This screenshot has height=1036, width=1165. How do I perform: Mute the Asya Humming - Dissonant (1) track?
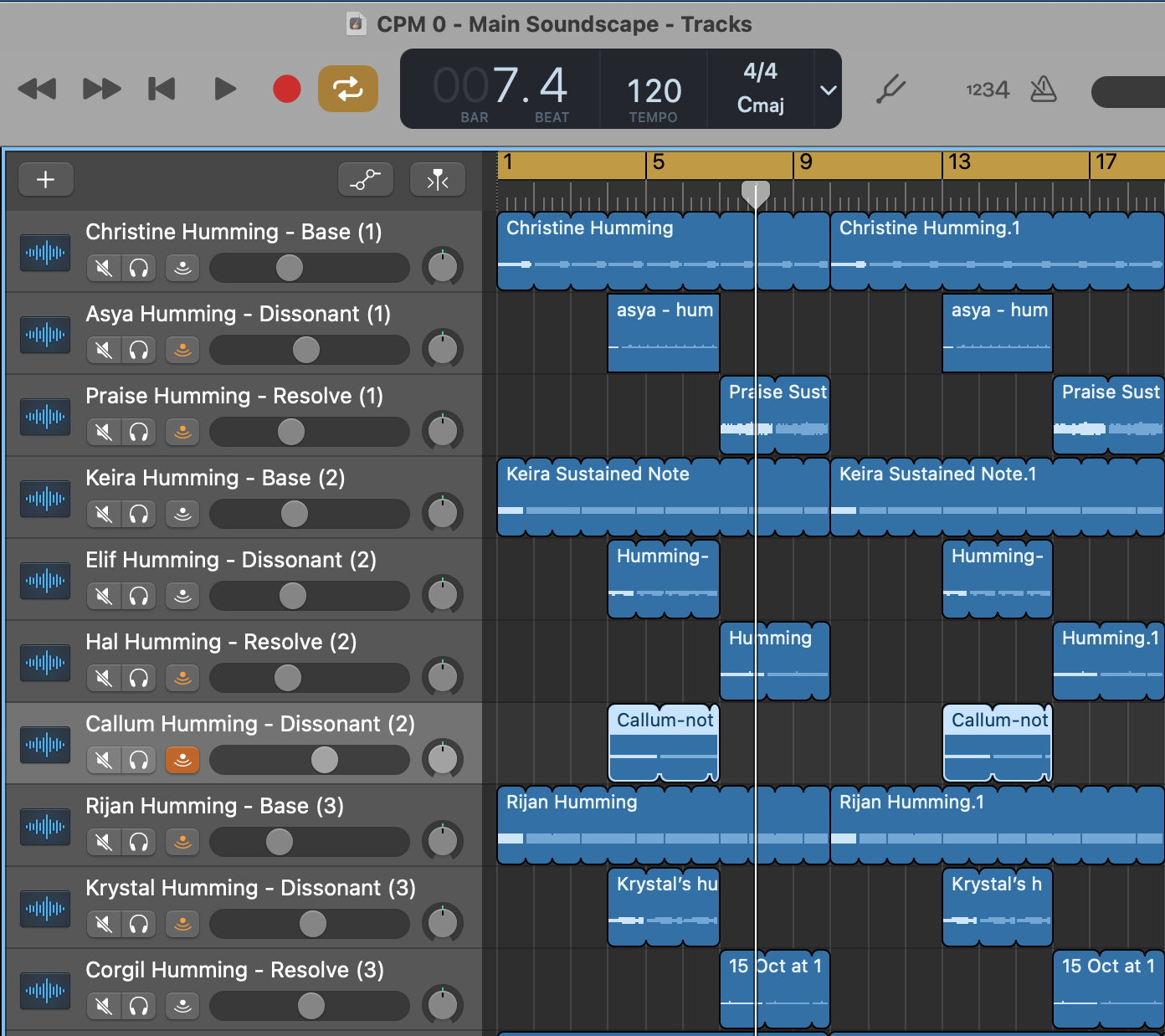pos(104,350)
